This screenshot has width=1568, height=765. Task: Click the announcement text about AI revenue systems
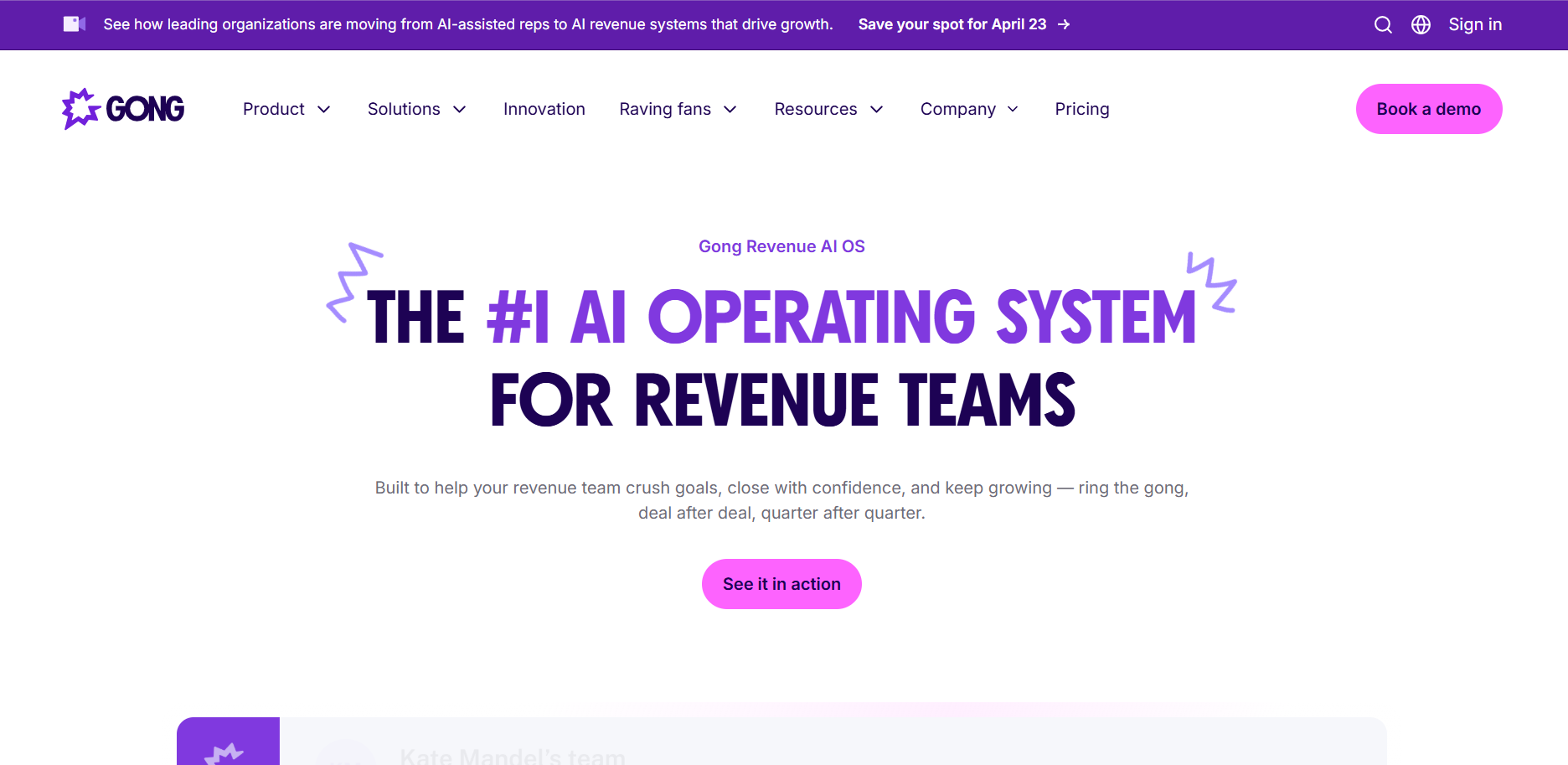468,25
